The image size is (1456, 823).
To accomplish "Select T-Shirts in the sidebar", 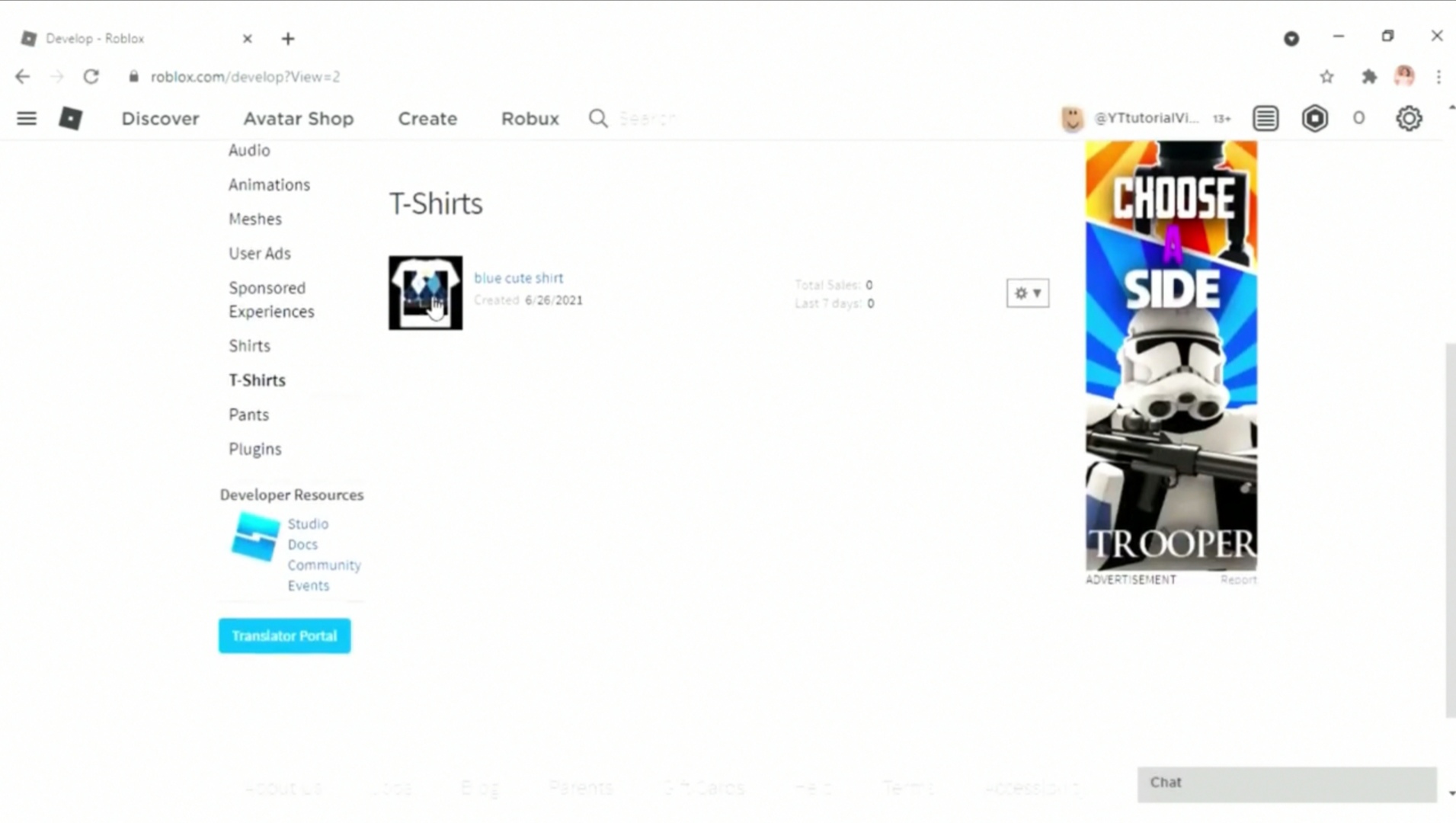I will 257,379.
